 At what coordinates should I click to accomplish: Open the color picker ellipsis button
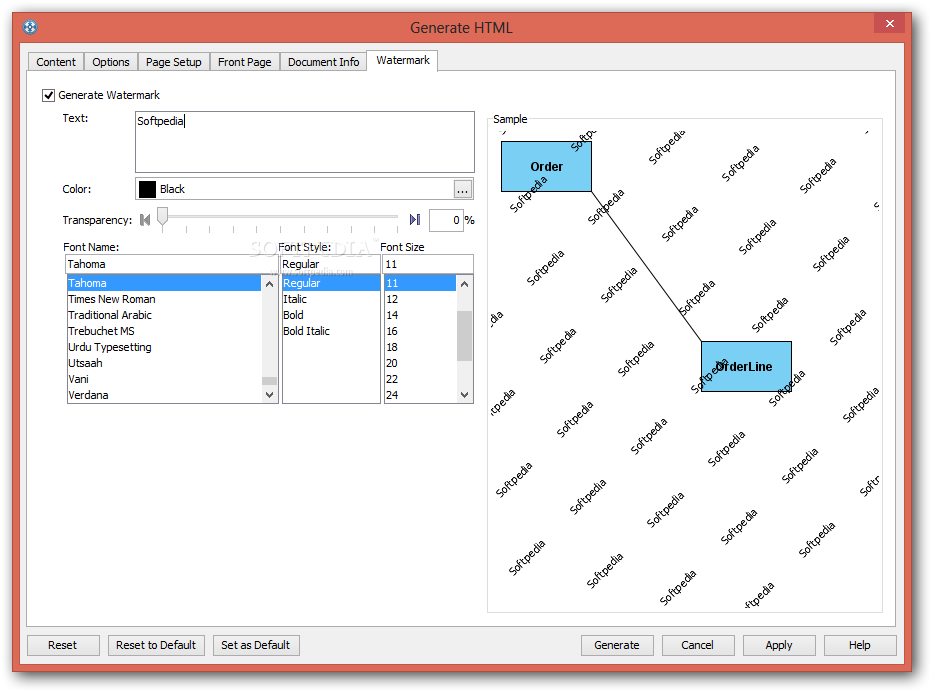click(x=462, y=190)
